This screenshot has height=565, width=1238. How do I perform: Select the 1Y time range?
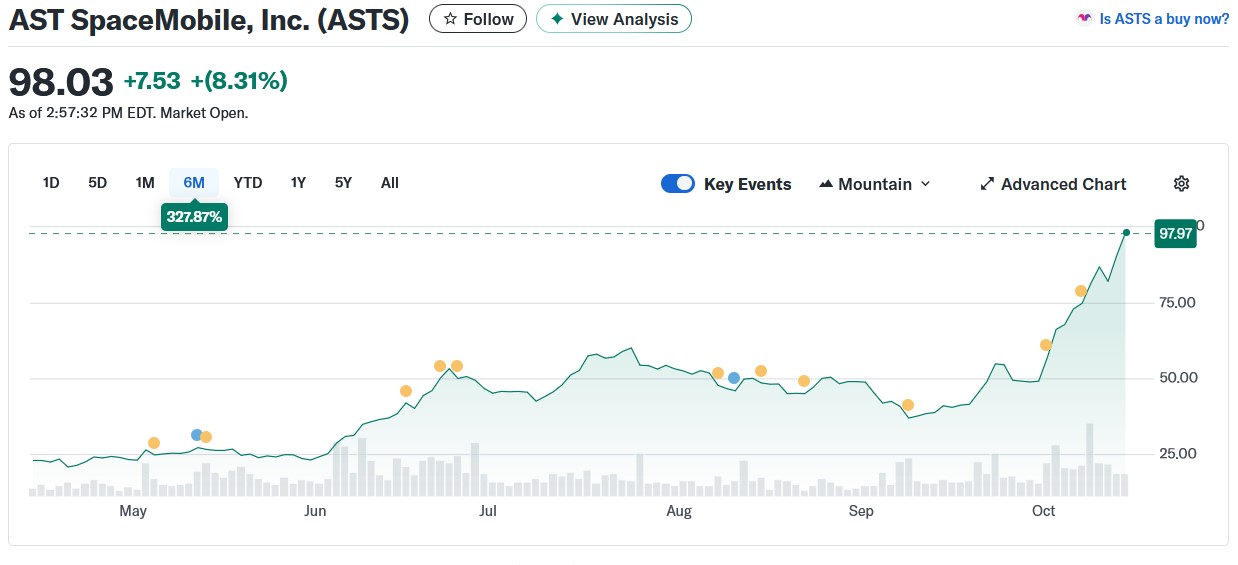coord(298,182)
